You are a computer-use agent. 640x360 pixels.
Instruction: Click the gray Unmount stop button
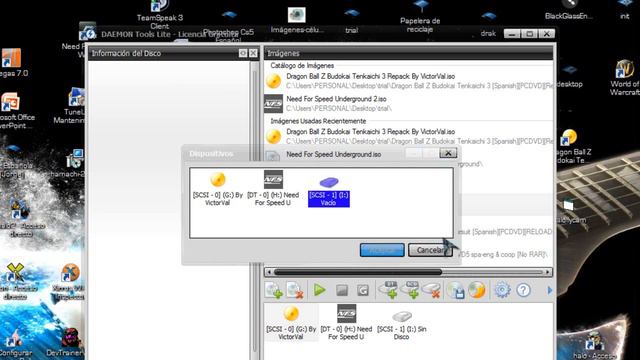pyautogui.click(x=342, y=290)
